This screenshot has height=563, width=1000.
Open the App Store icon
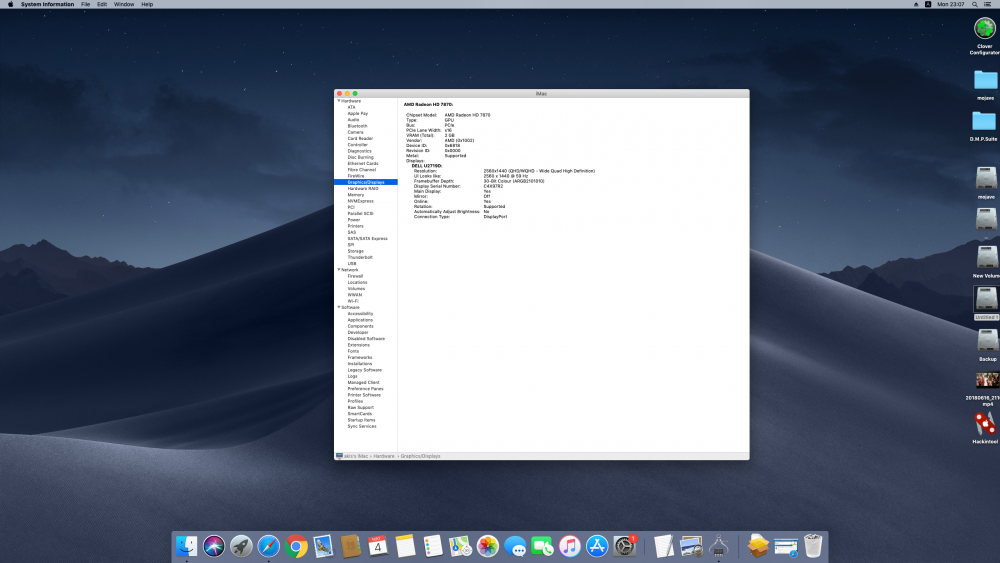pyautogui.click(x=597, y=546)
